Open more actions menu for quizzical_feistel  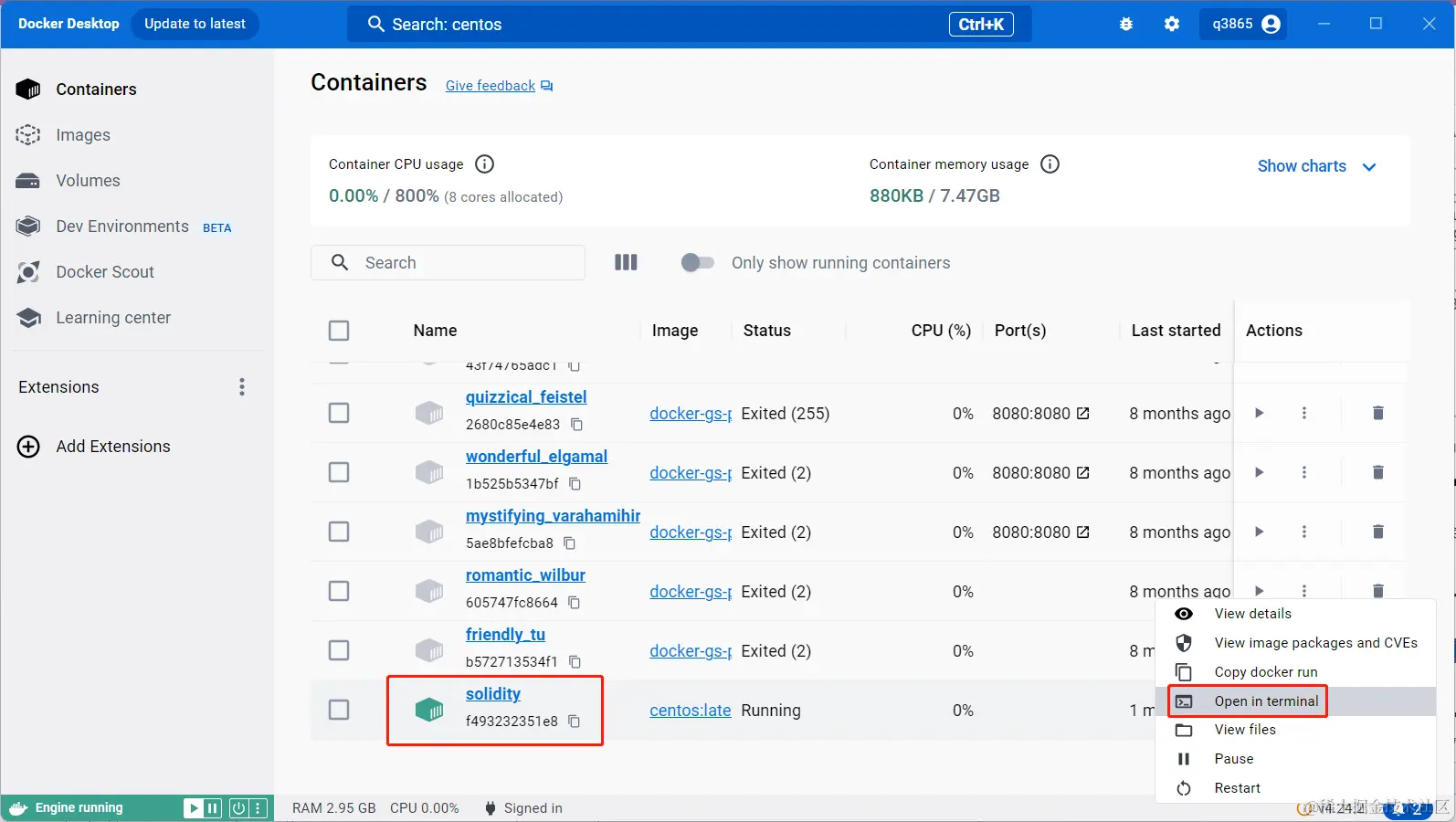point(1304,414)
